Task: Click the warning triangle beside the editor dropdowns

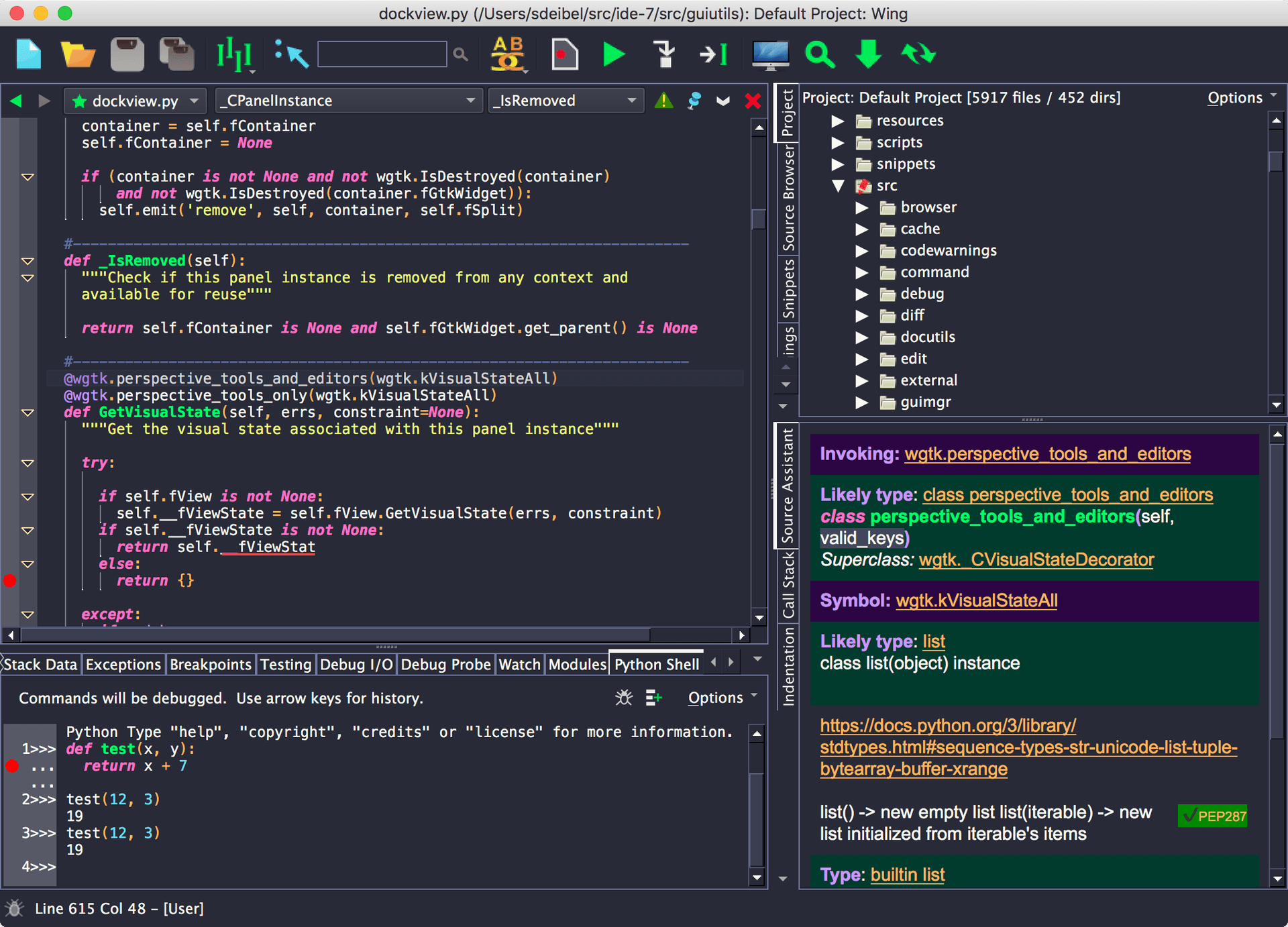Action: click(663, 101)
